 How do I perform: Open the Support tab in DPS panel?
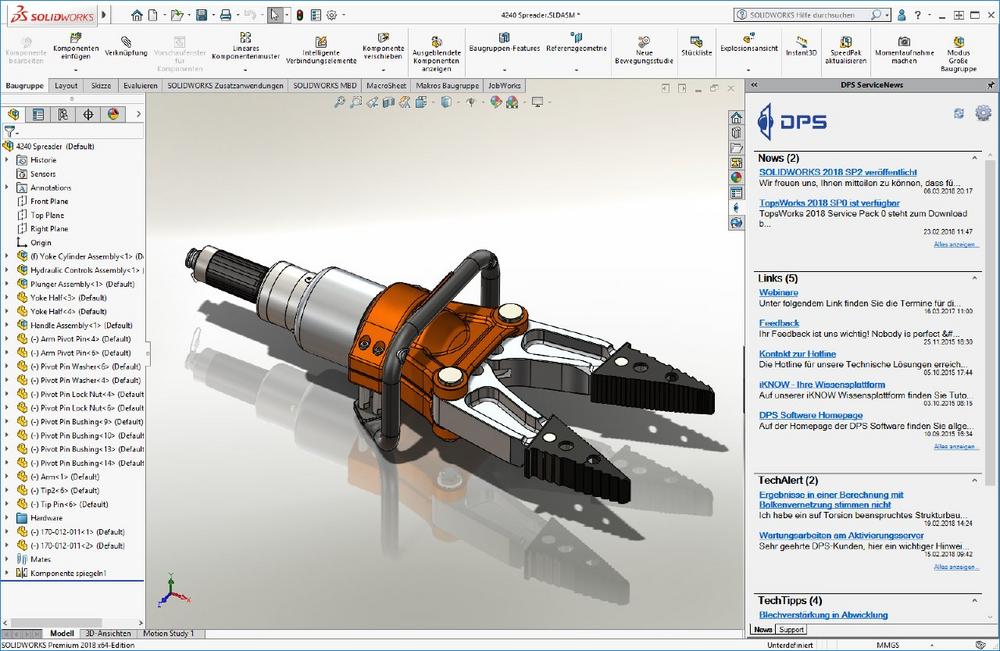[791, 629]
